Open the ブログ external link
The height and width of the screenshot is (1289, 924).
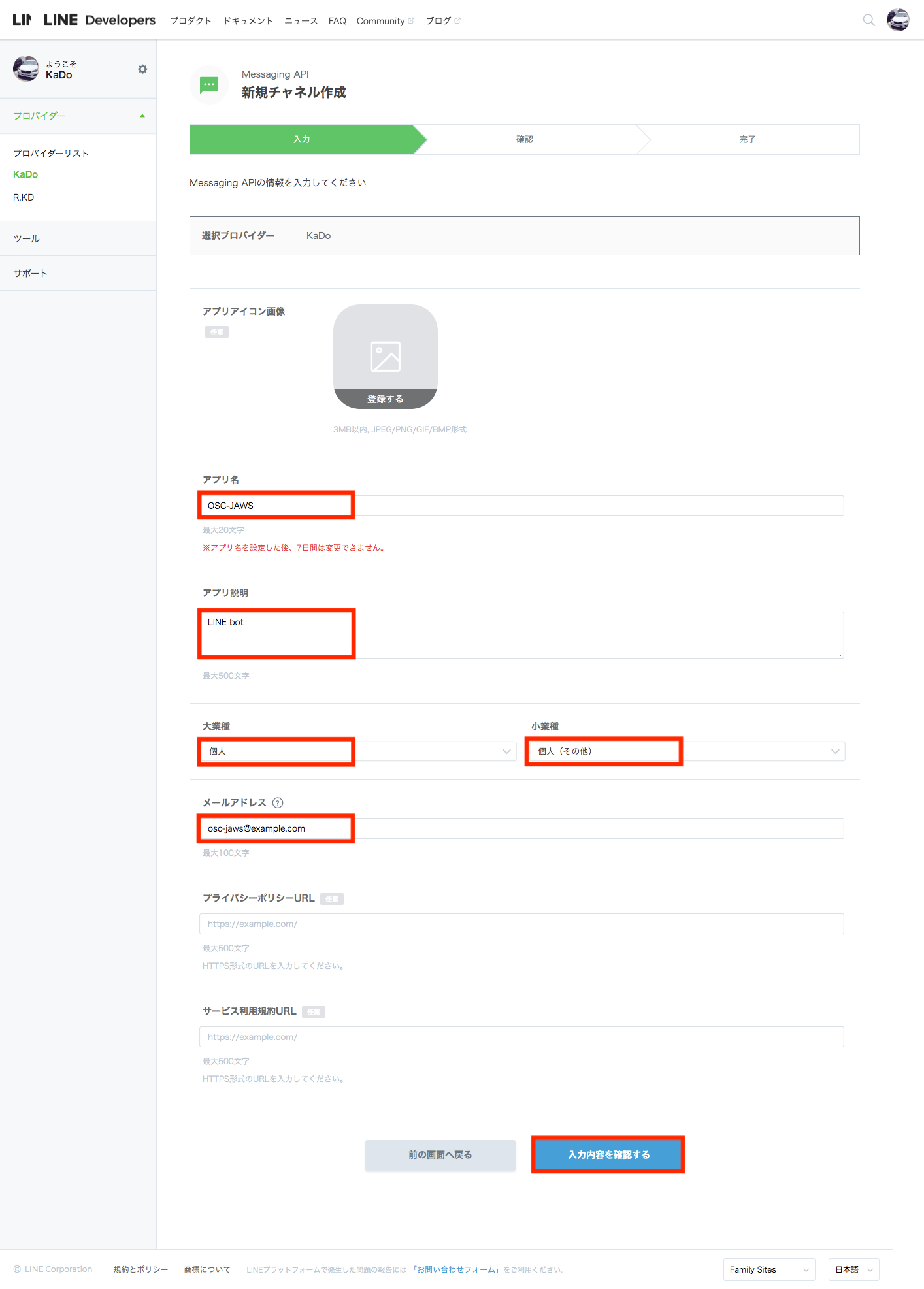coord(443,21)
